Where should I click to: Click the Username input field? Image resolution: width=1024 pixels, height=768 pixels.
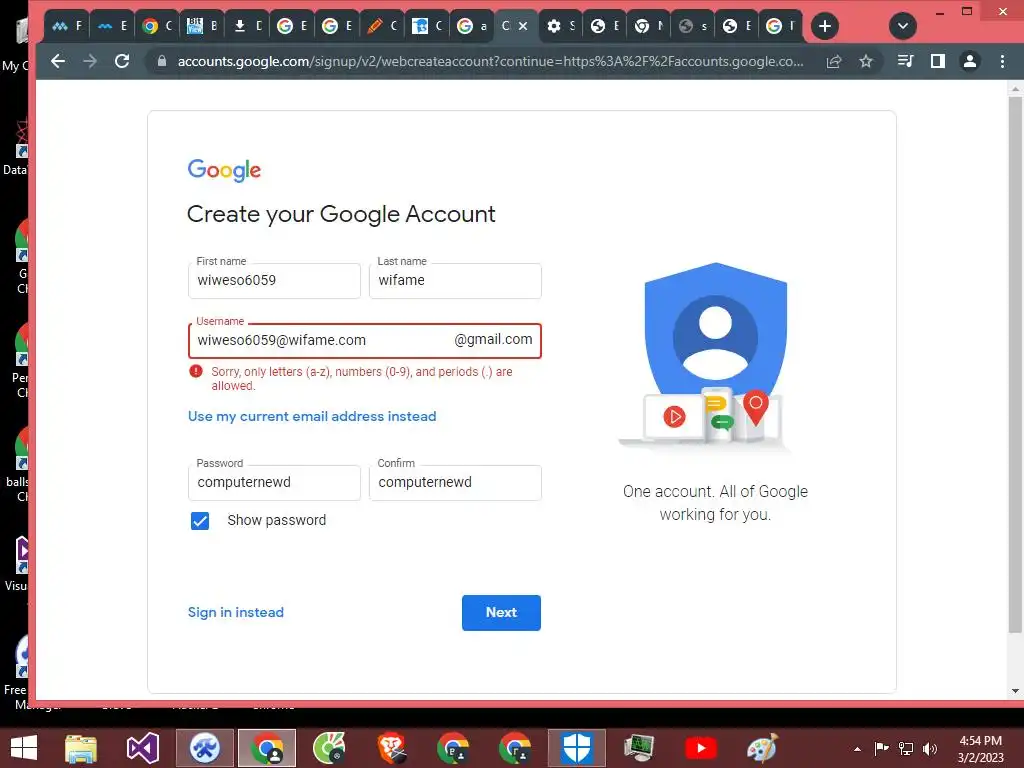tap(364, 340)
